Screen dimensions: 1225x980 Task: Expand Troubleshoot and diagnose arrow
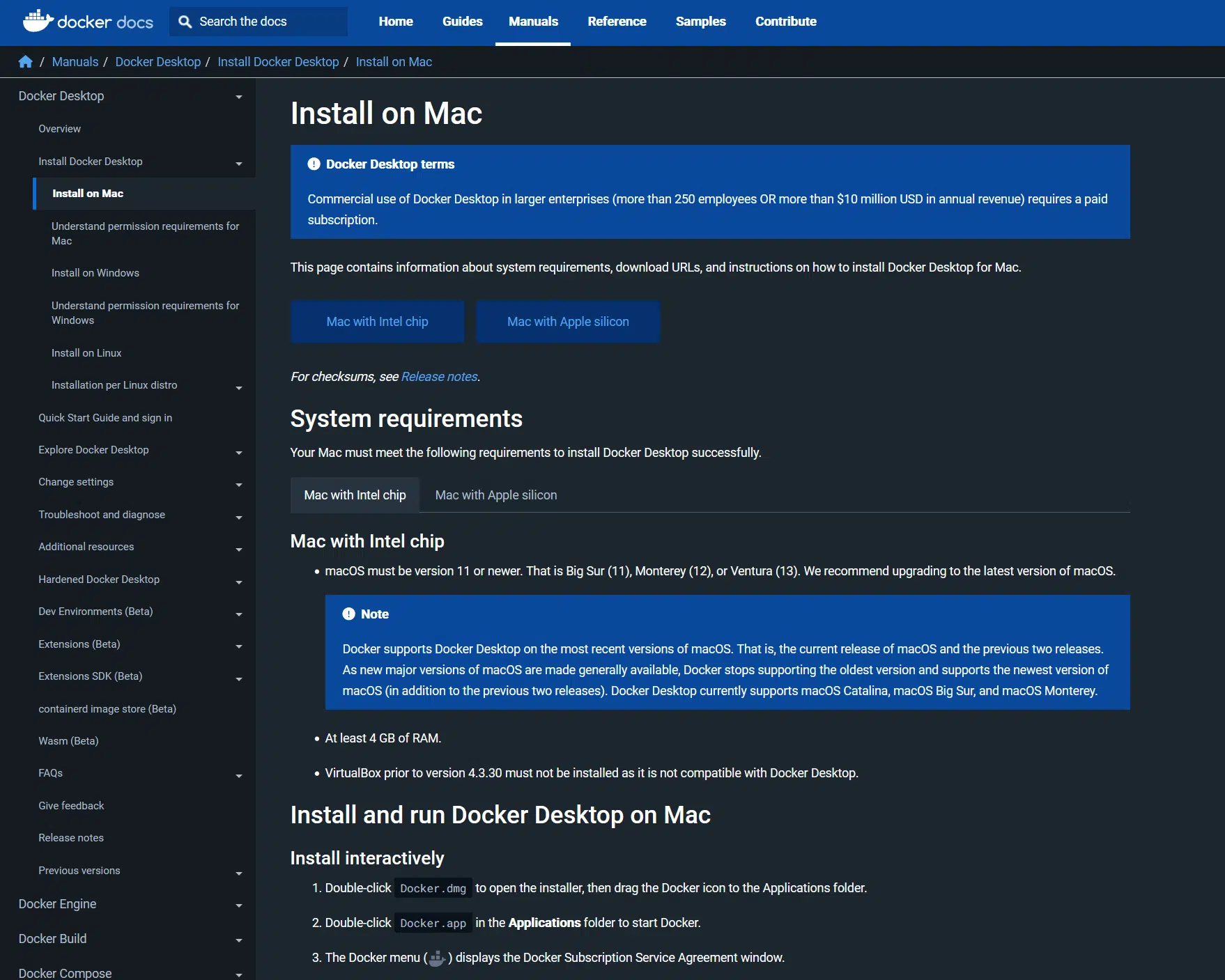[x=239, y=518]
